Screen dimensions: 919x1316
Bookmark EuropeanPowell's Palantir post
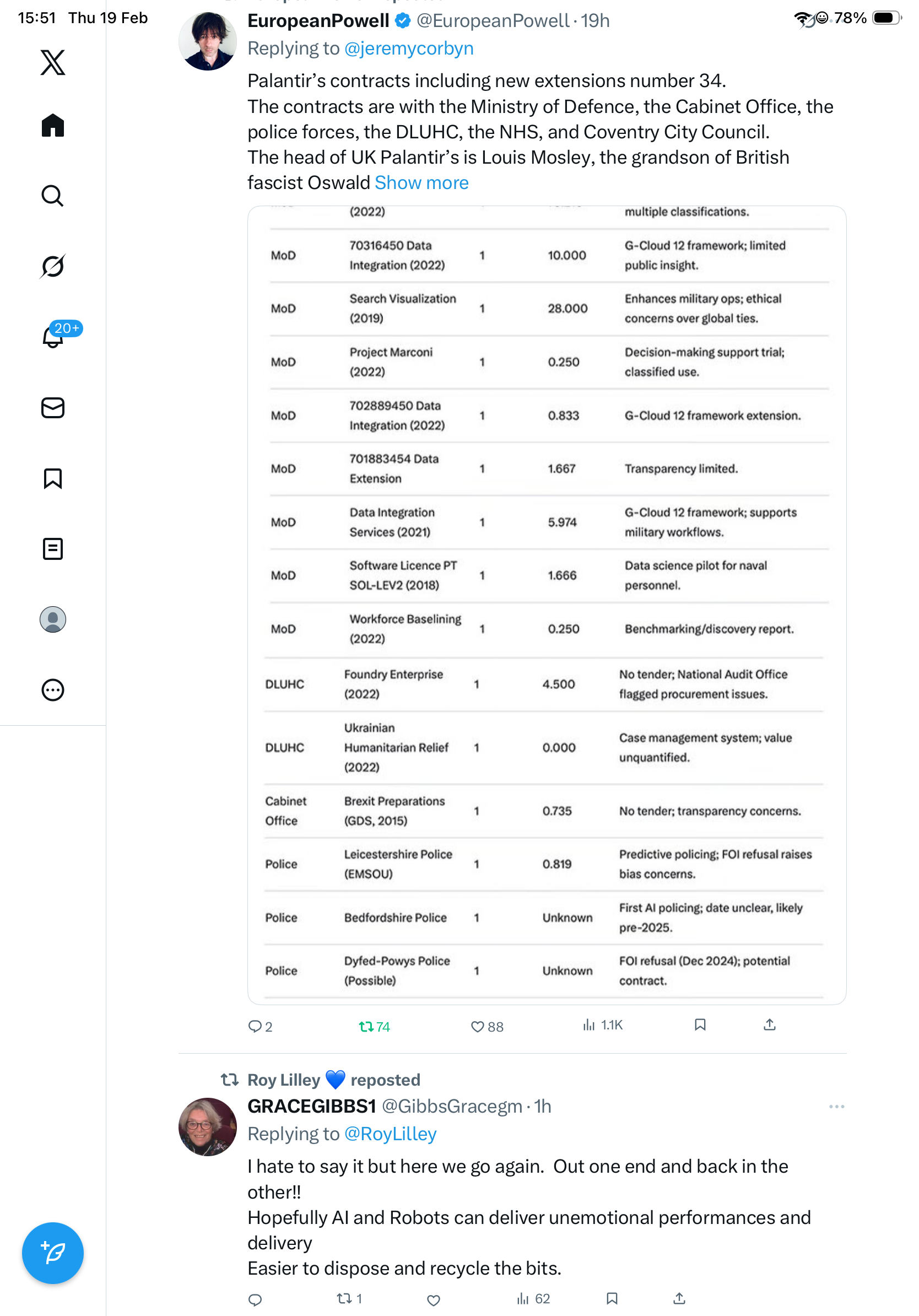tap(700, 1025)
